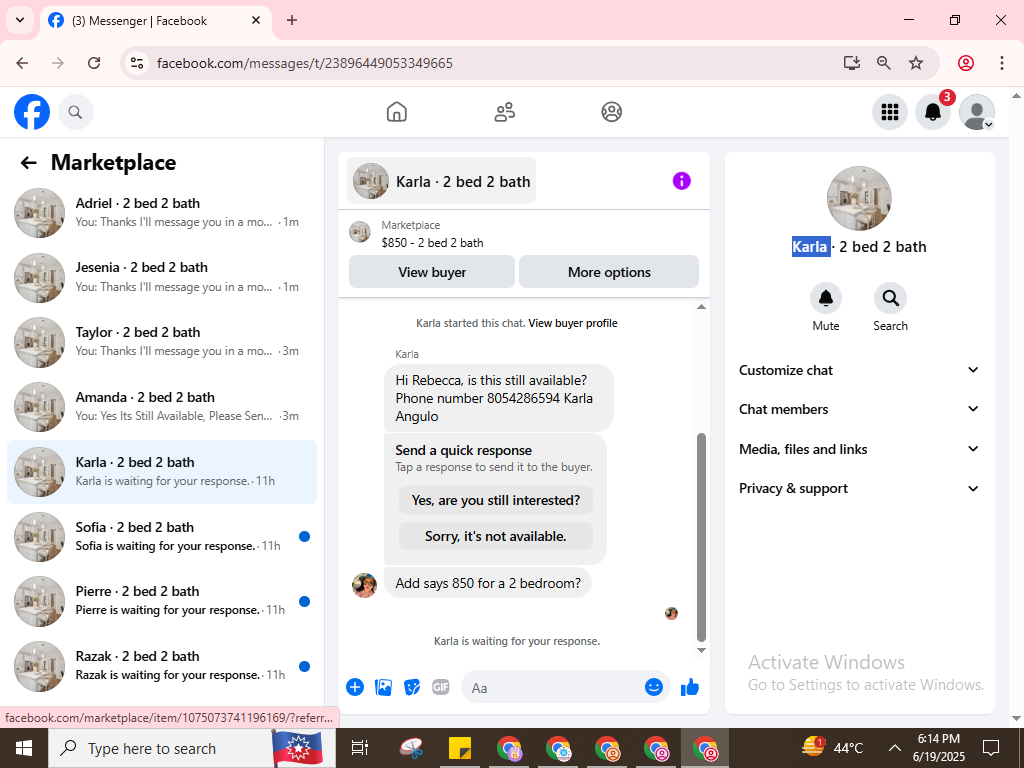Open the Windows Start menu
This screenshot has width=1024, height=768.
click(x=24, y=748)
